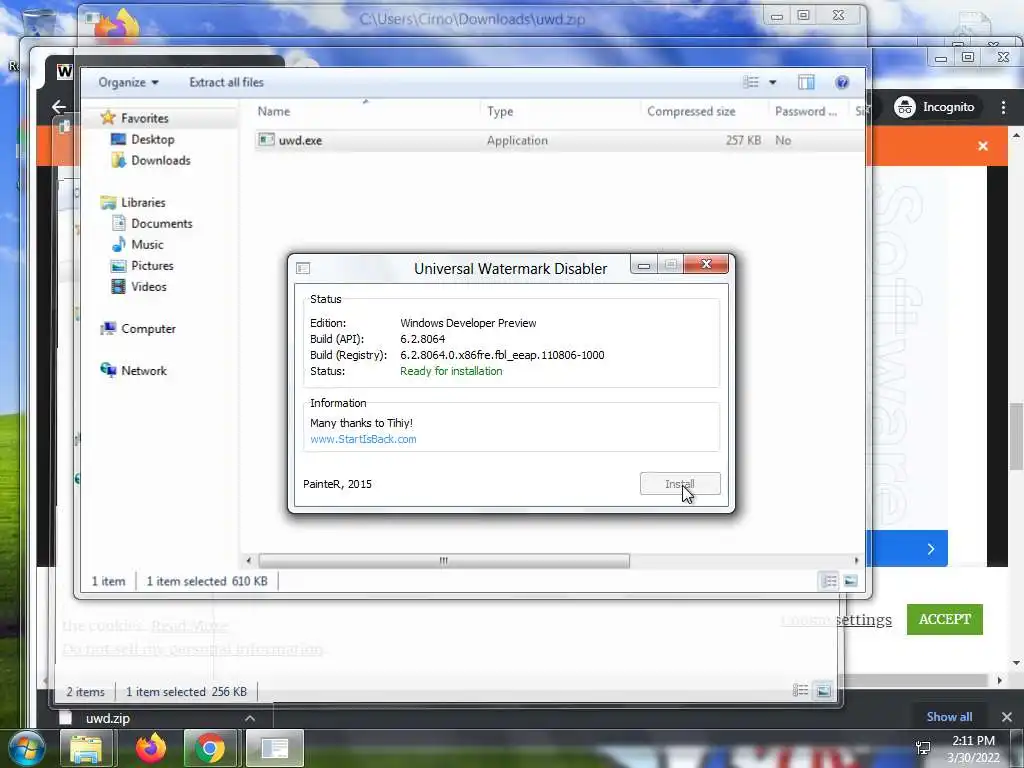Select Computer in the navigation pane

tap(148, 328)
